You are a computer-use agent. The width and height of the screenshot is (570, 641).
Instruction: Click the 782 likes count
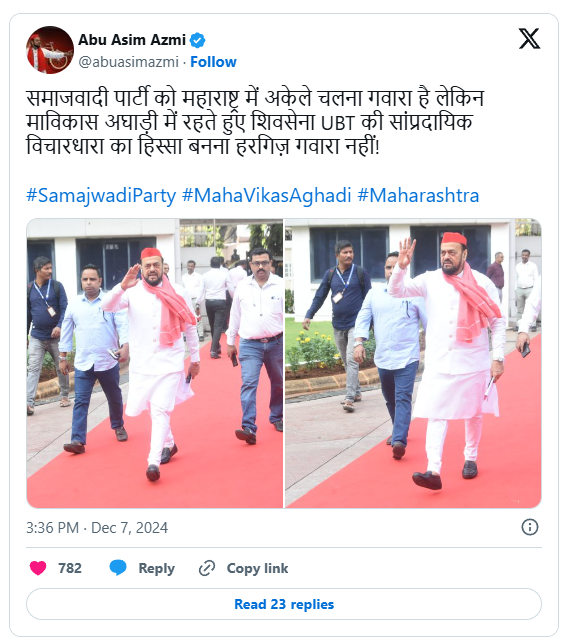[70, 568]
